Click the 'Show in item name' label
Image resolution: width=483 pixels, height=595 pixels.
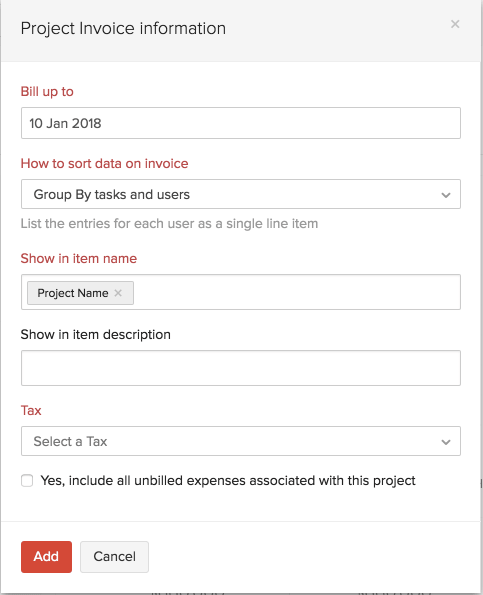coord(79,258)
